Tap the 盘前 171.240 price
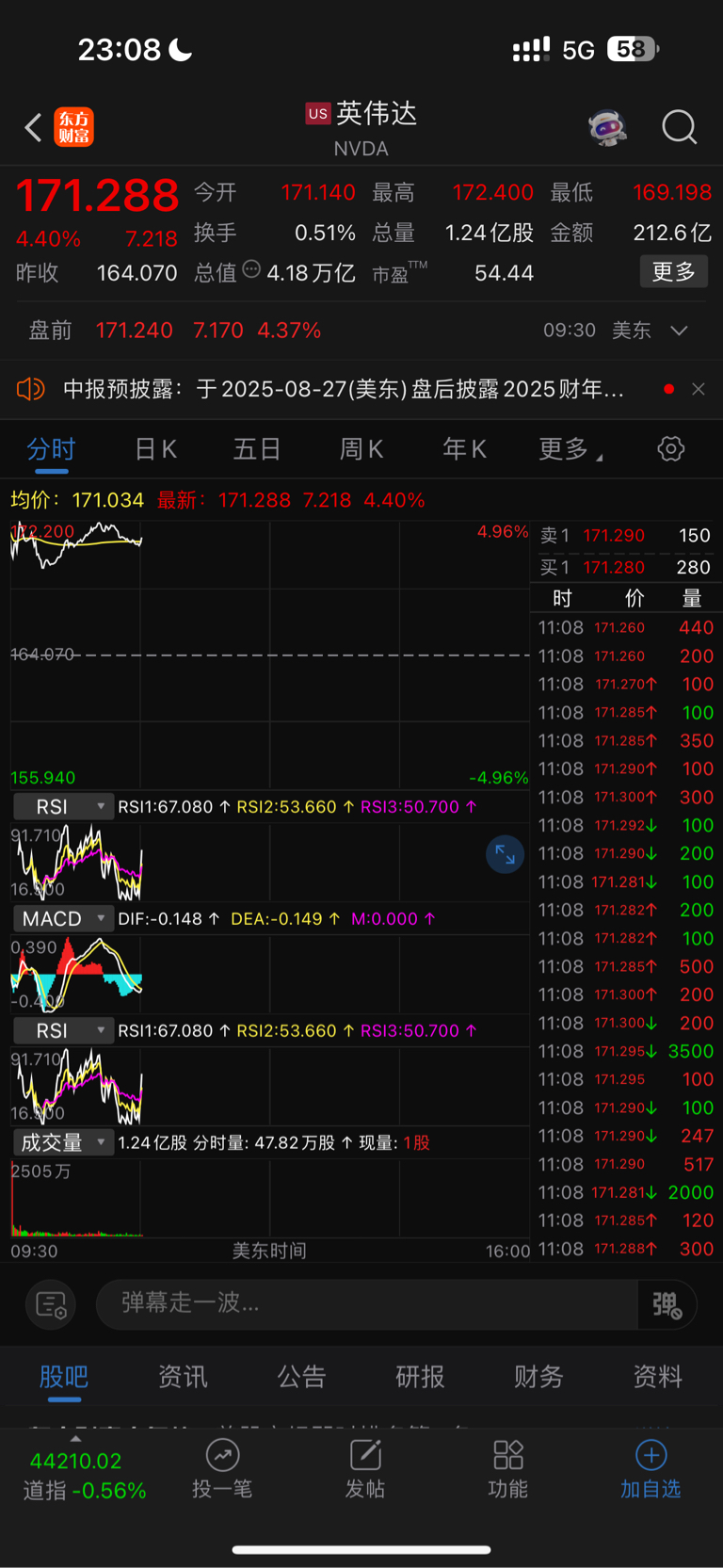723x1568 pixels. (x=134, y=331)
